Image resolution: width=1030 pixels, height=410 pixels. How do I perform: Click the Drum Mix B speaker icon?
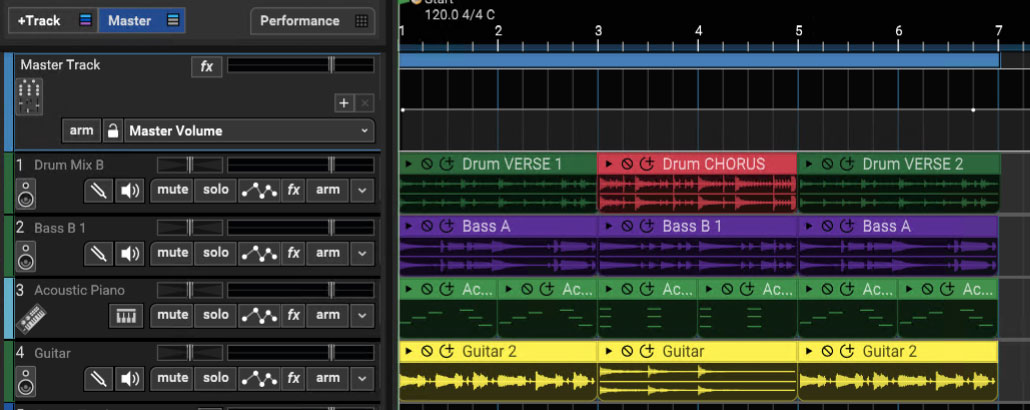pyautogui.click(x=26, y=195)
